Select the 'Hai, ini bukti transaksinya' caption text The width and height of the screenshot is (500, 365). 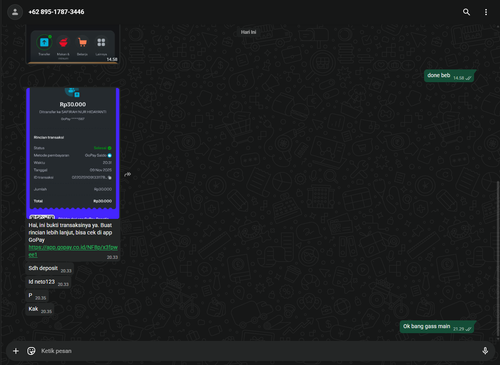point(70,233)
